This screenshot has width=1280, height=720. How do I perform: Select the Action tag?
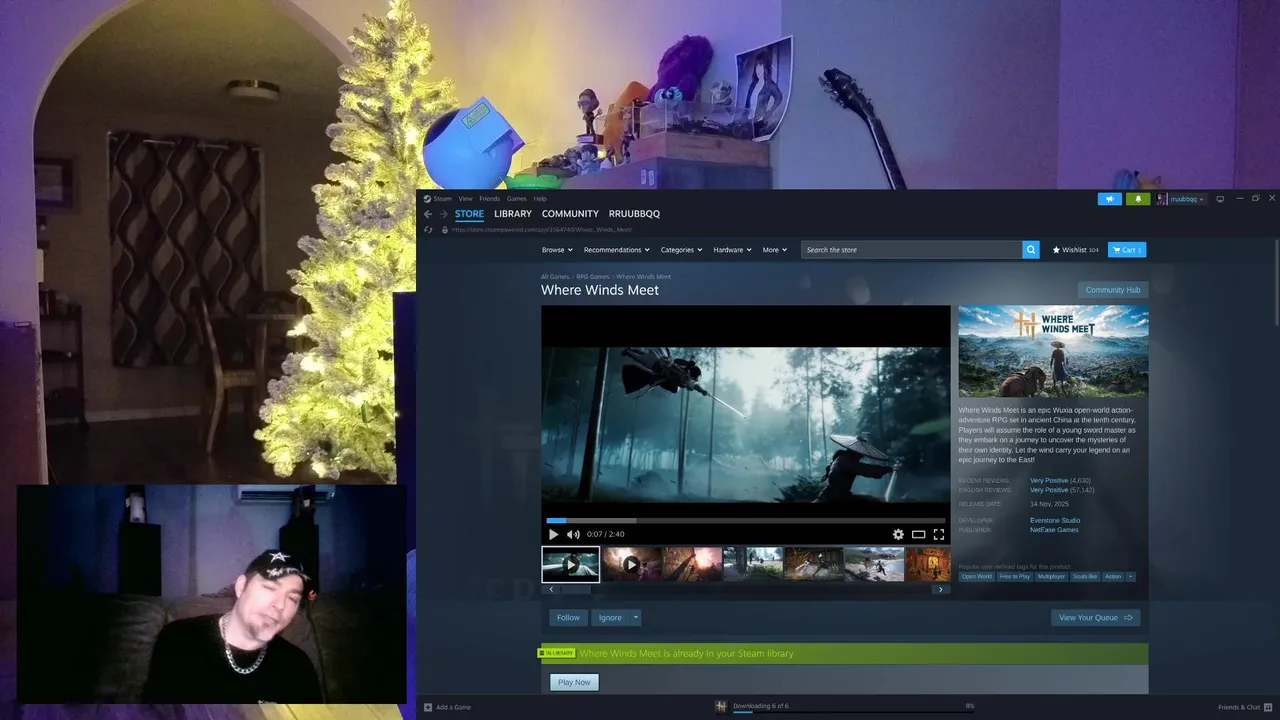[1113, 576]
